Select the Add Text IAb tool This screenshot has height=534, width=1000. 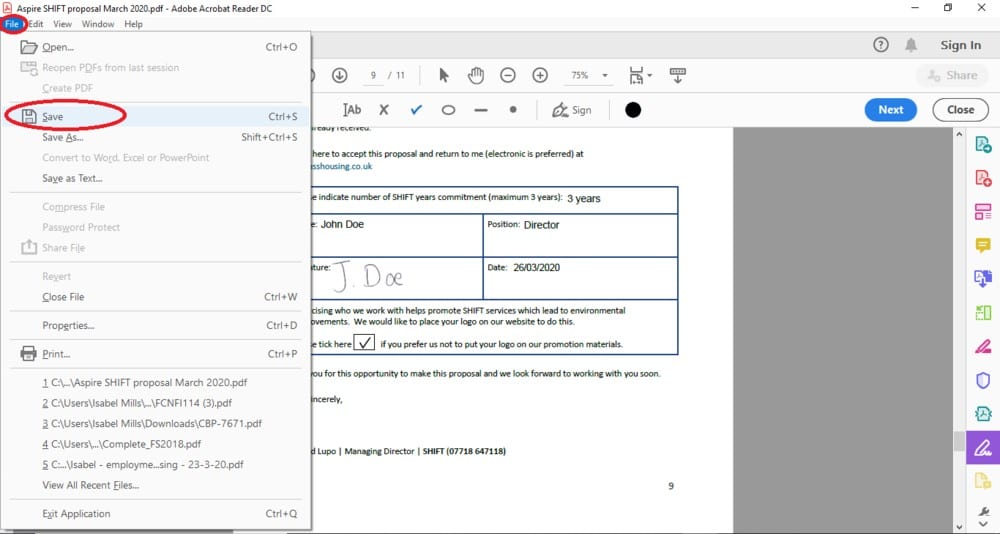click(352, 110)
